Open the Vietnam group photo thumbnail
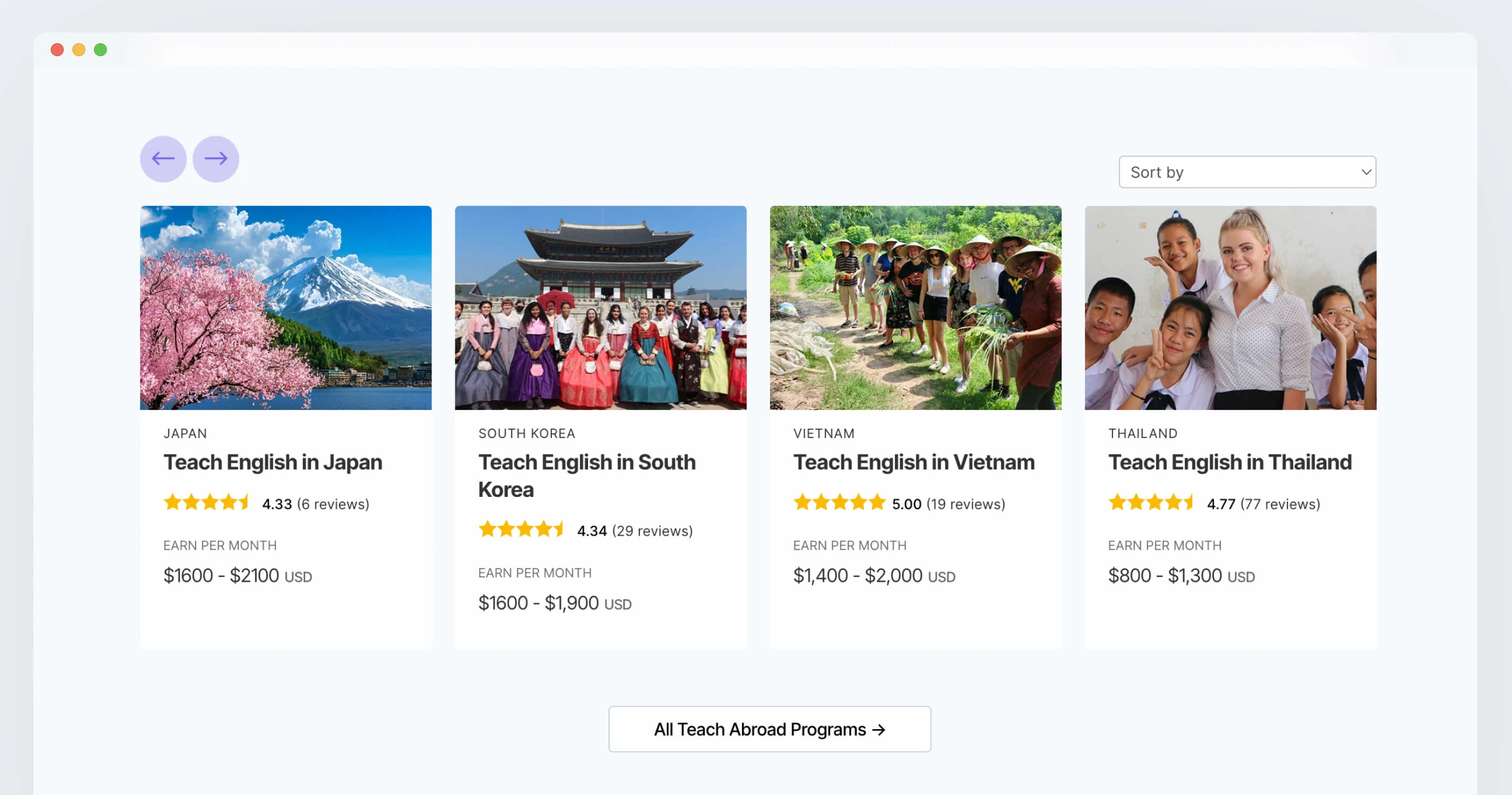Viewport: 1512px width, 795px height. [x=915, y=307]
